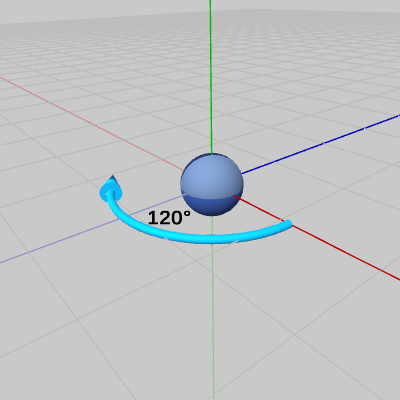
Task: Click where the green axis enters the sphere top
Action: coord(211,154)
